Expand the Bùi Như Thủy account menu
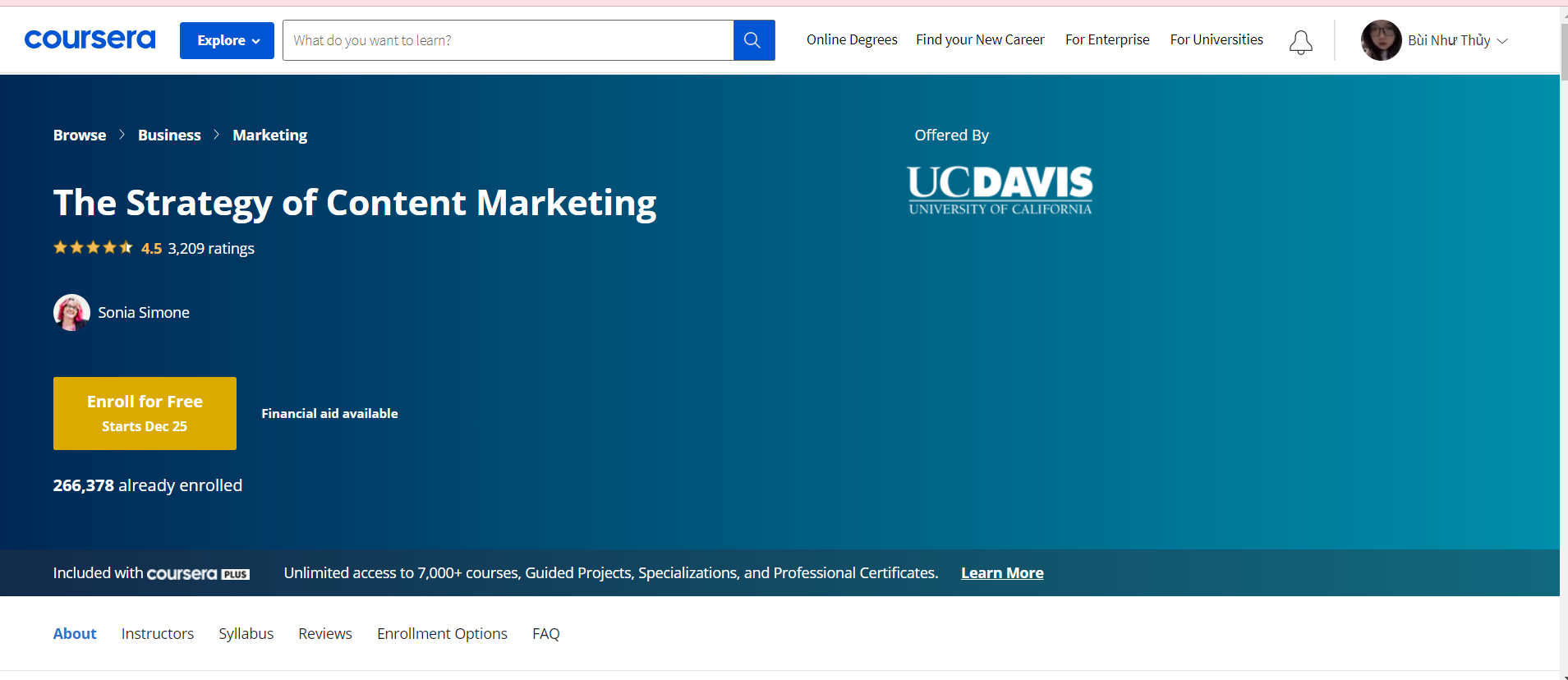Screen dimensions: 1568x680 click(1457, 40)
